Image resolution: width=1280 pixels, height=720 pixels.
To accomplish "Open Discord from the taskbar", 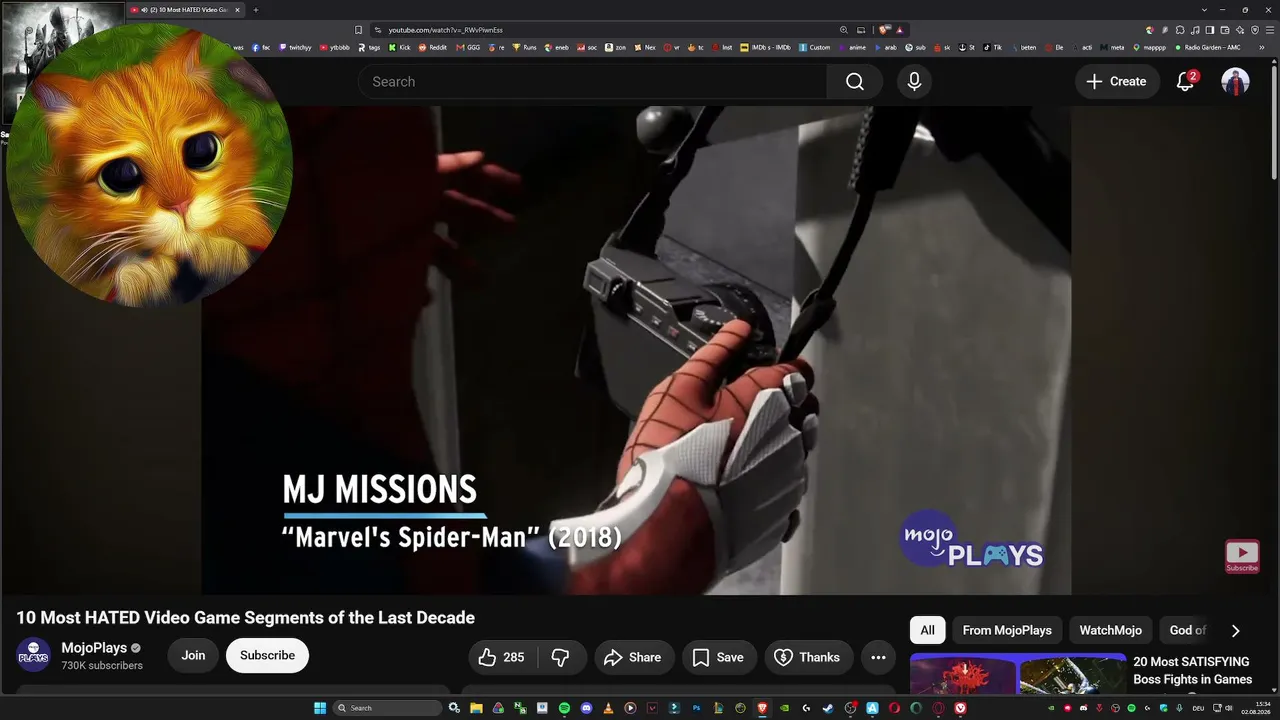I will (586, 708).
